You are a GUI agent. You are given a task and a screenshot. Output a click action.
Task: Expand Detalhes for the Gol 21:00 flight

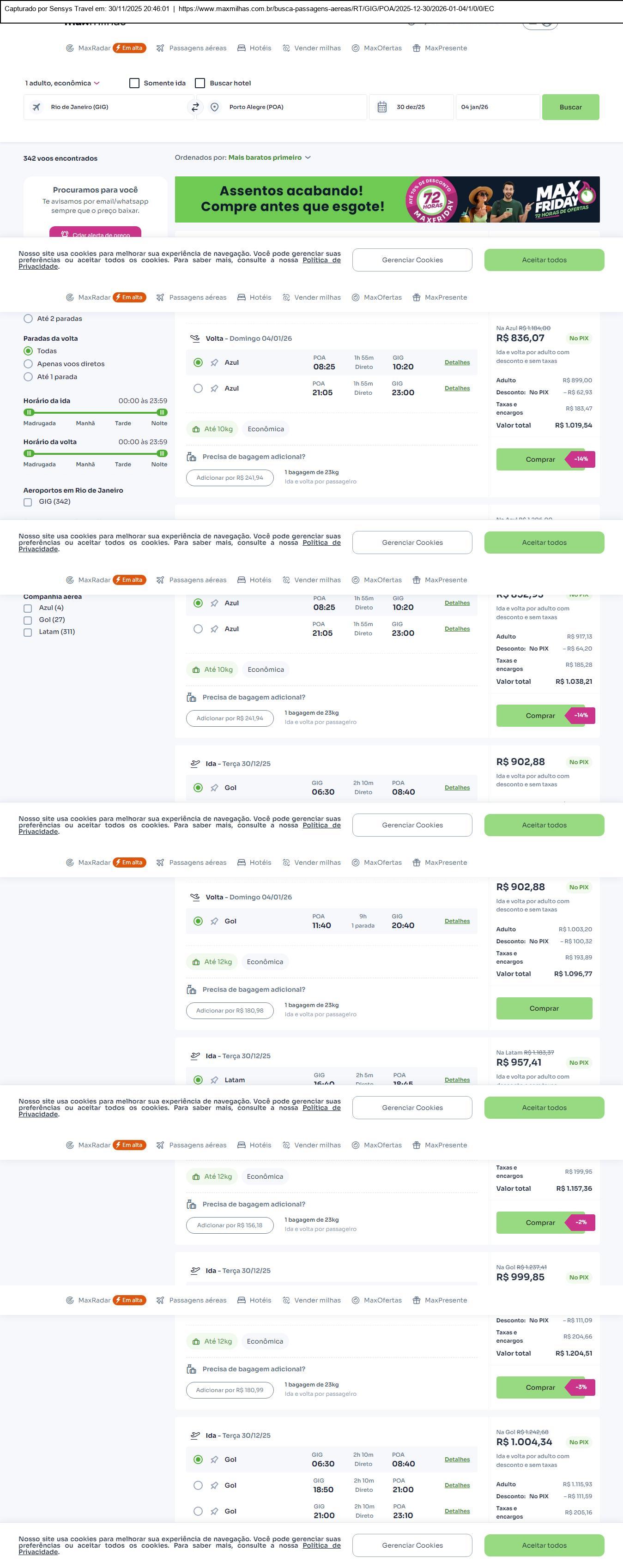457,1511
